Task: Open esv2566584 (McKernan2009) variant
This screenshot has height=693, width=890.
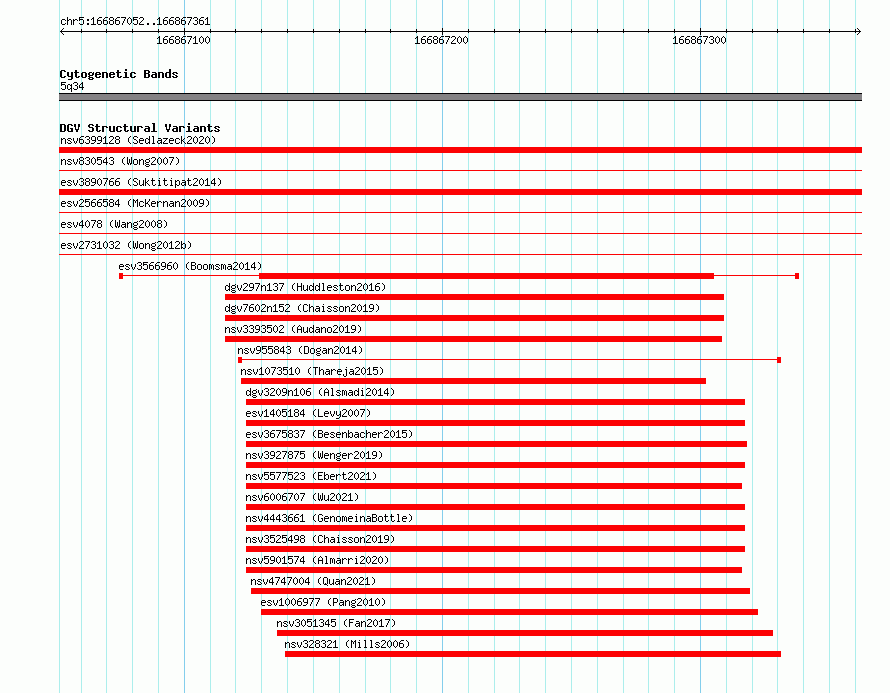Action: point(135,203)
